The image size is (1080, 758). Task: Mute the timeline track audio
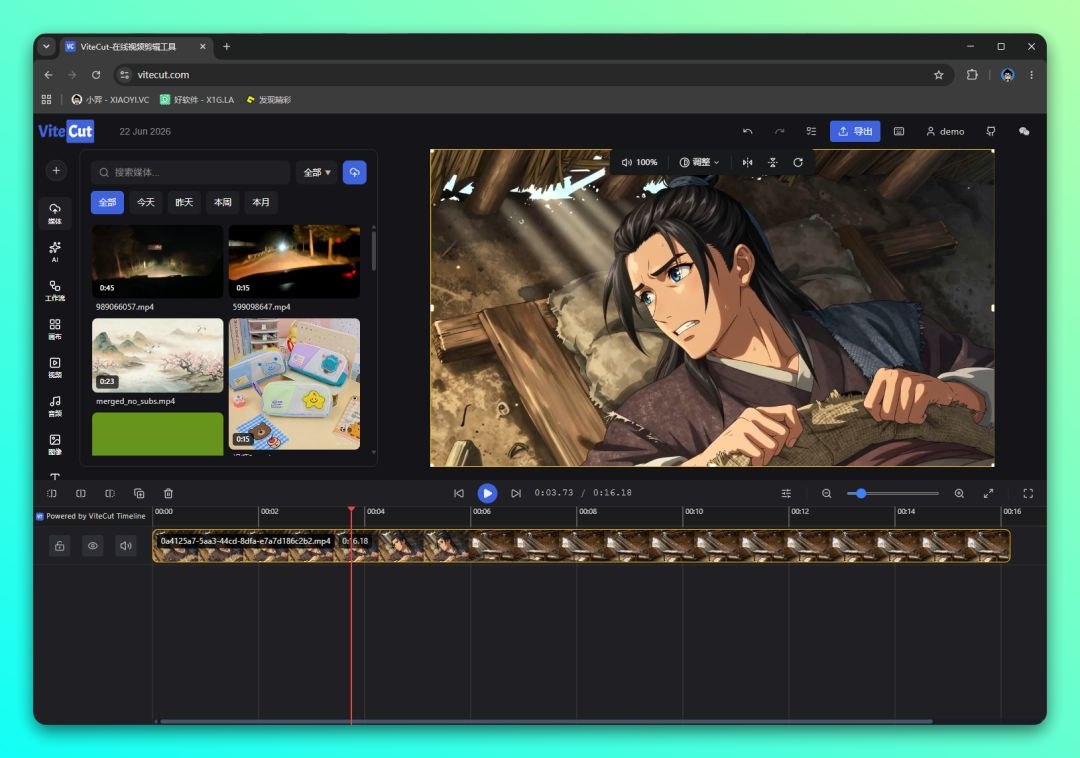click(126, 546)
